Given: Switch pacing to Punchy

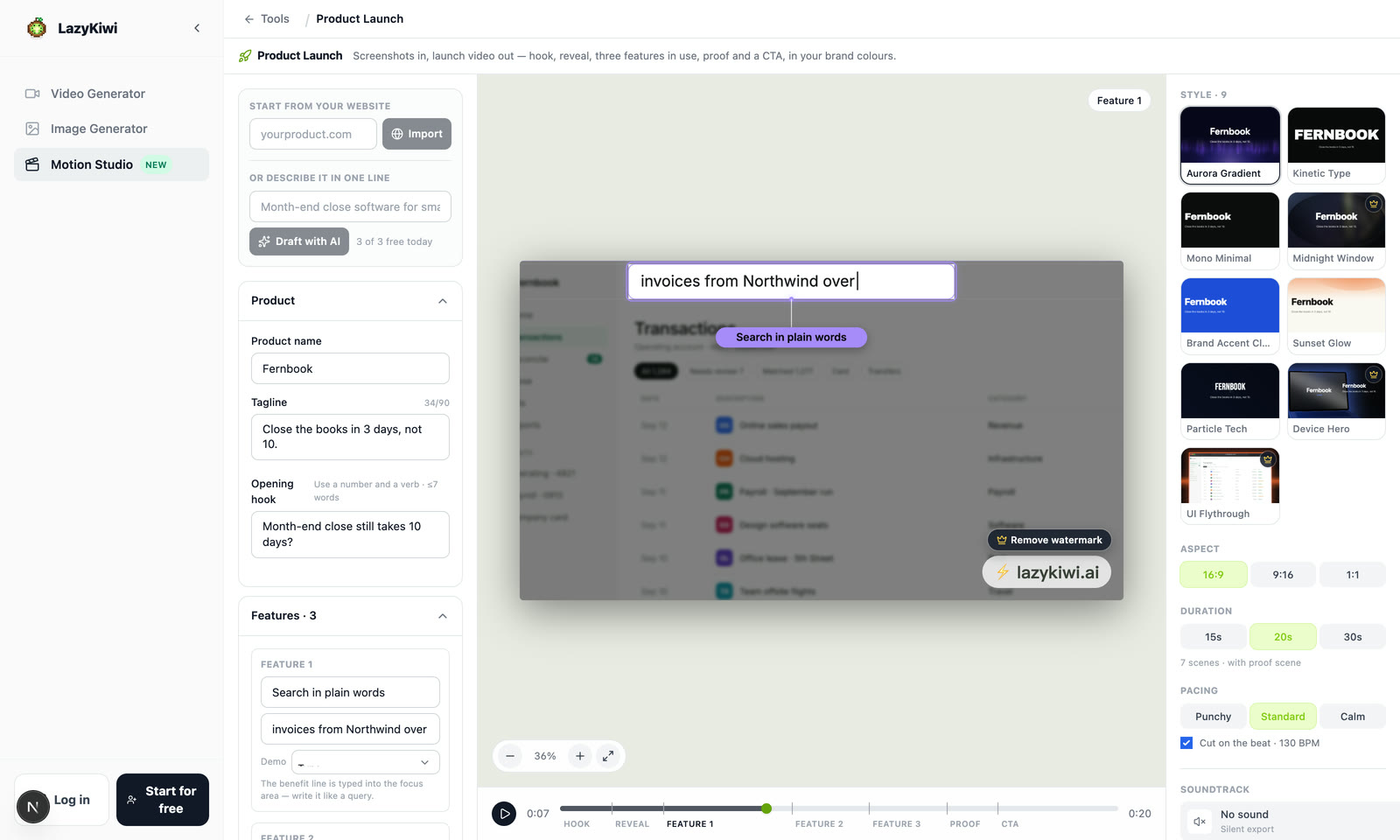Looking at the screenshot, I should (x=1213, y=717).
